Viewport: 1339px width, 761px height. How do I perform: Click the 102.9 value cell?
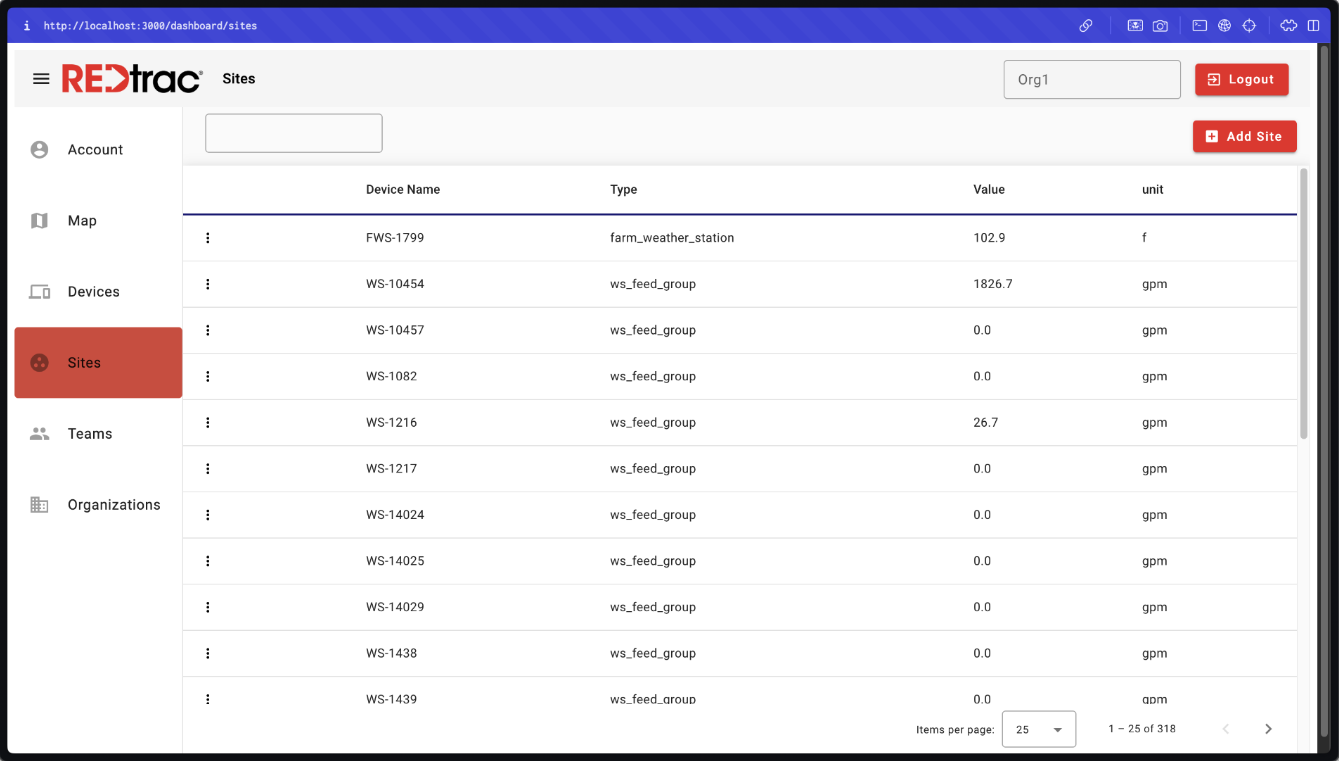point(989,238)
